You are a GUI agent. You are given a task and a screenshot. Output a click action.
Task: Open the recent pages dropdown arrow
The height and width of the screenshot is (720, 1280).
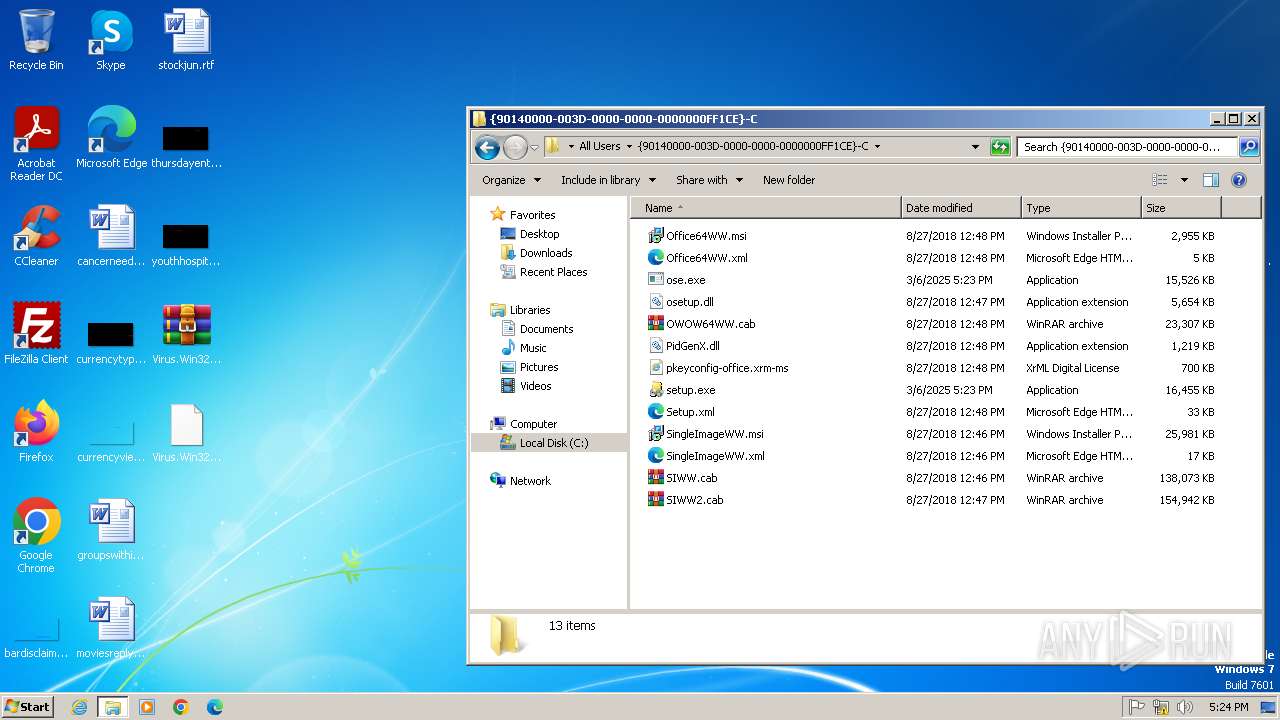point(534,148)
